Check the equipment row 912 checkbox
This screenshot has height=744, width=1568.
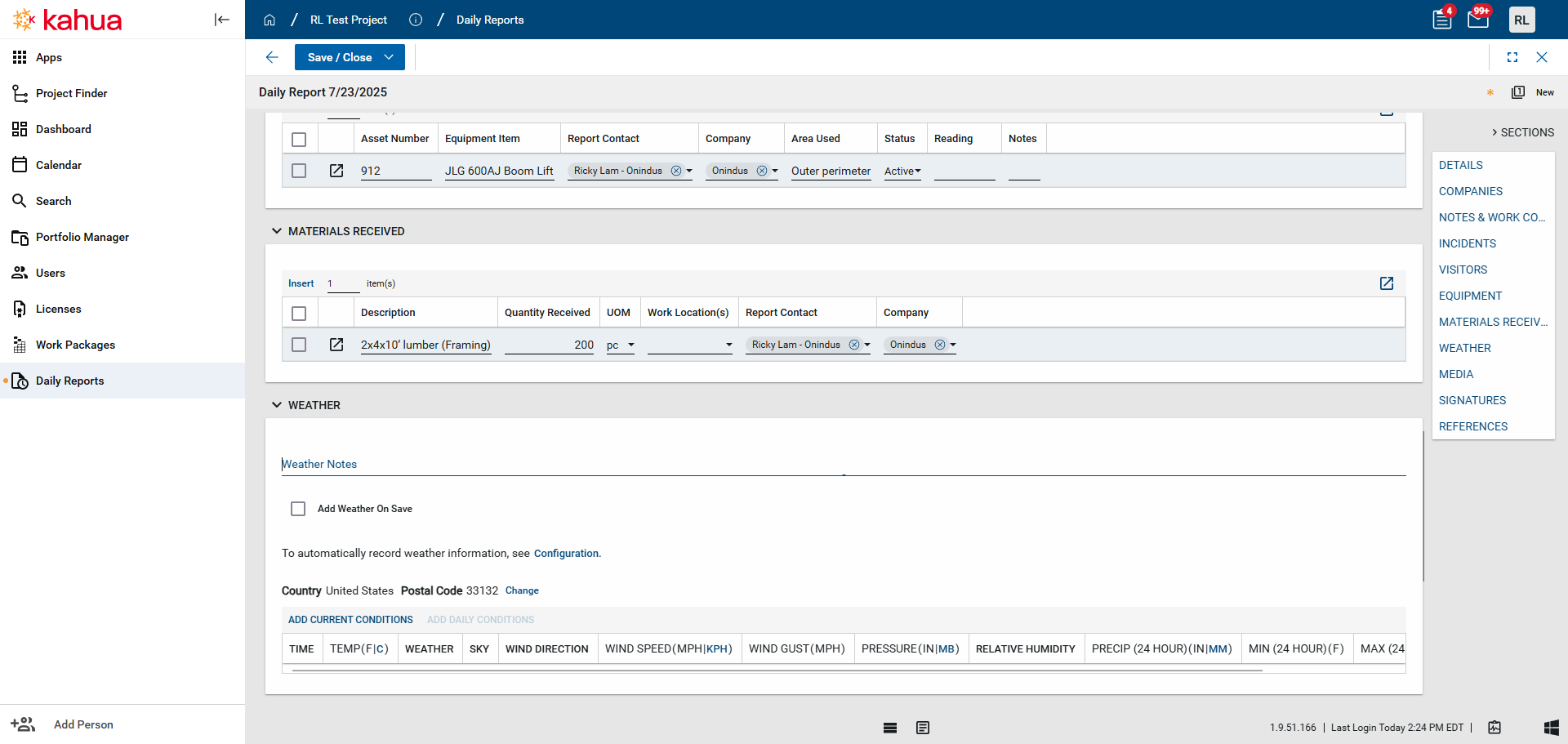coord(299,171)
